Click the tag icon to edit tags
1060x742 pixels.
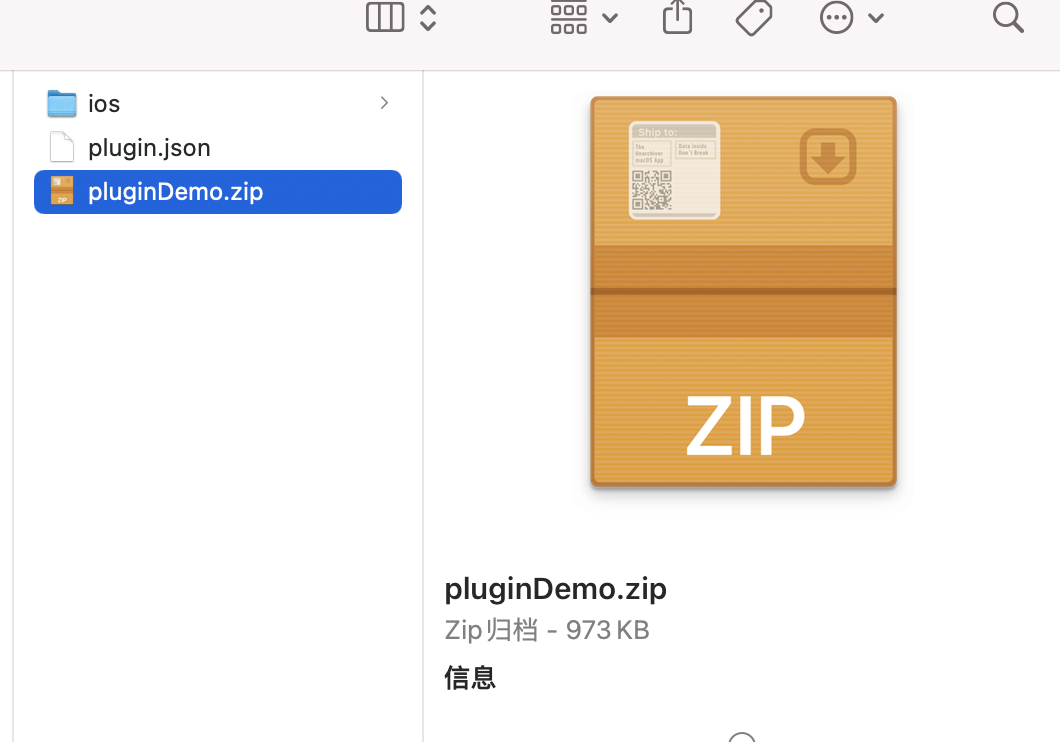point(754,18)
